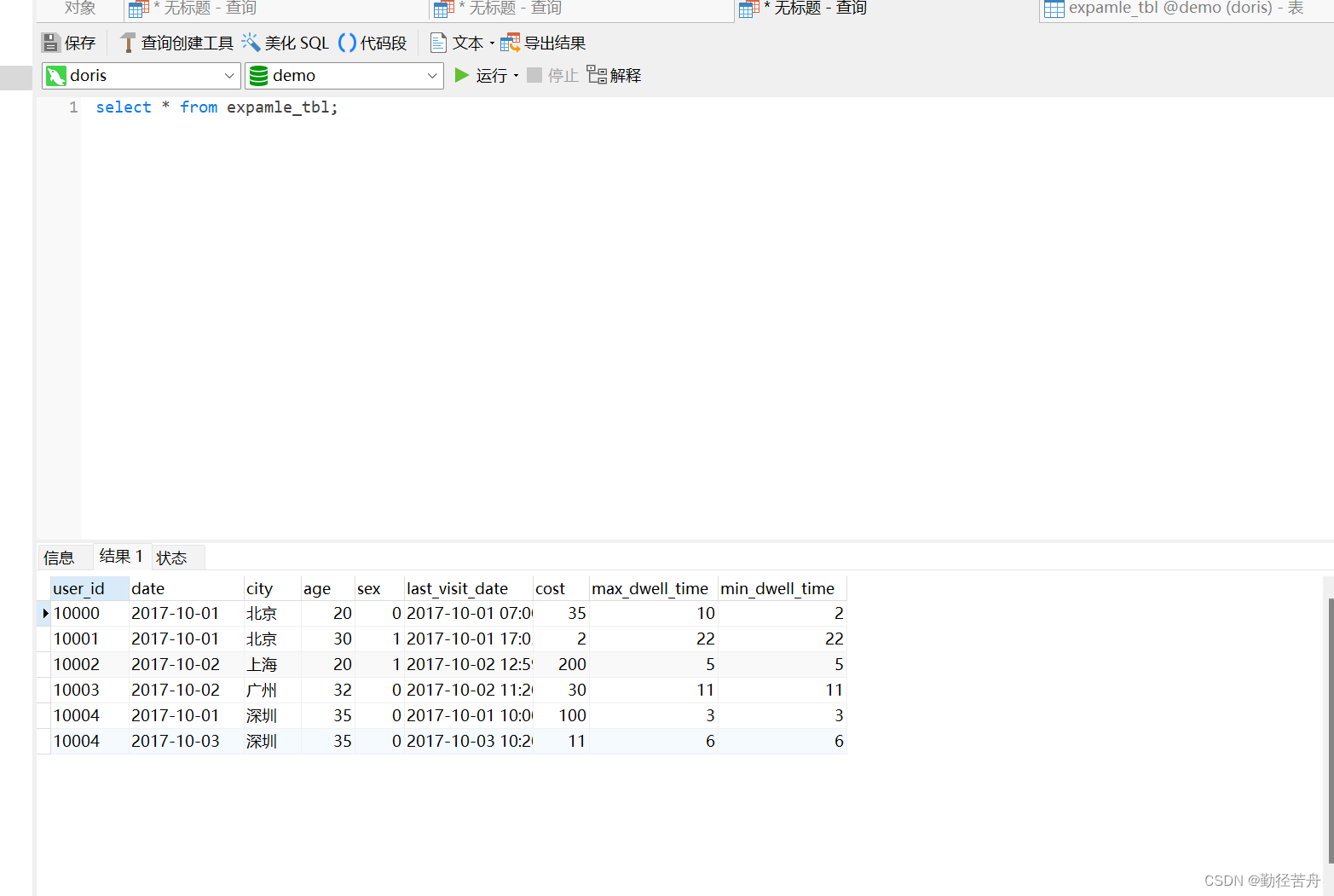
Task: Click Export Results (导出结果)
Action: tap(543, 43)
